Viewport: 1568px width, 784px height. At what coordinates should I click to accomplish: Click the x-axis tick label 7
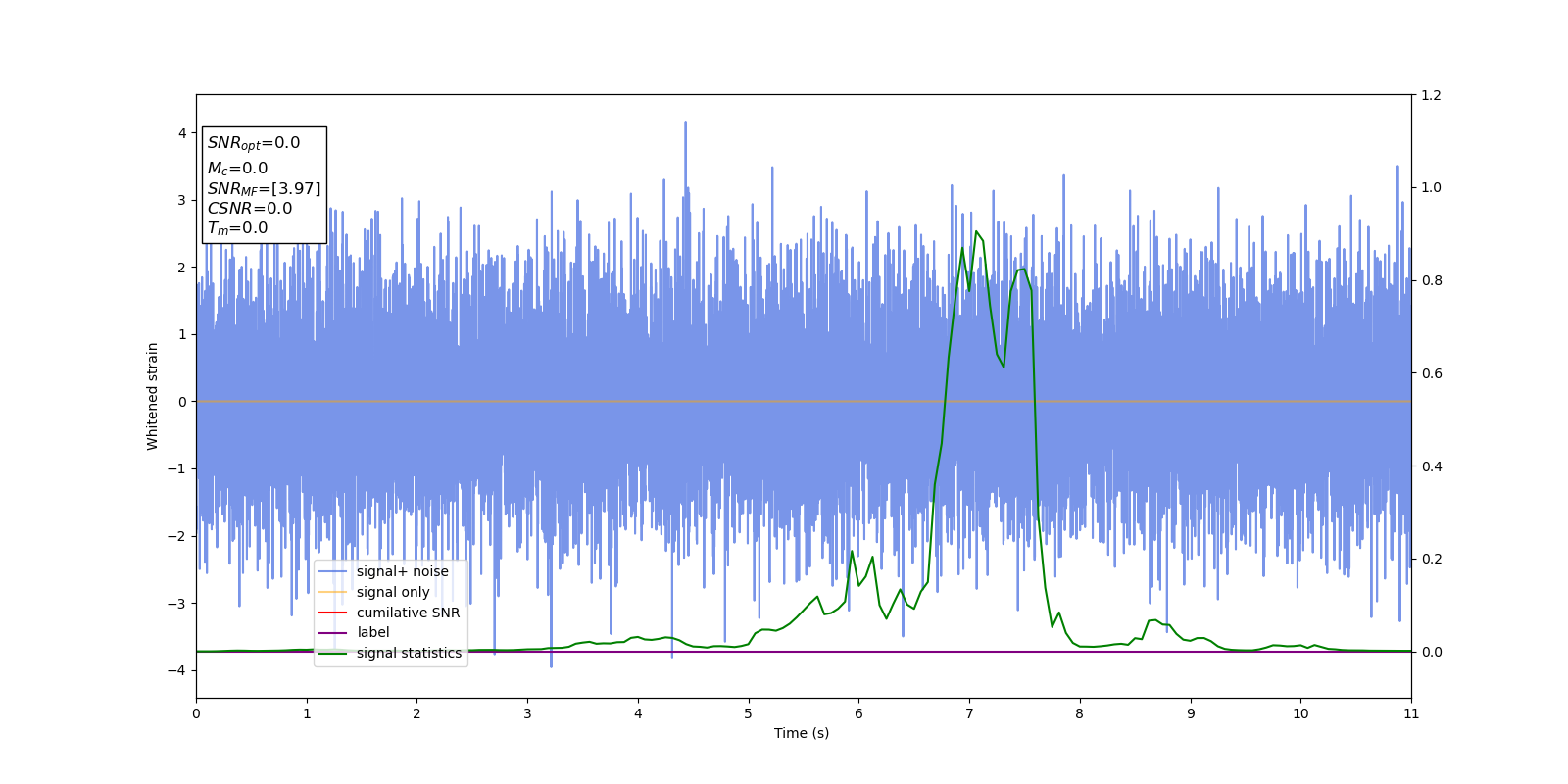click(969, 713)
